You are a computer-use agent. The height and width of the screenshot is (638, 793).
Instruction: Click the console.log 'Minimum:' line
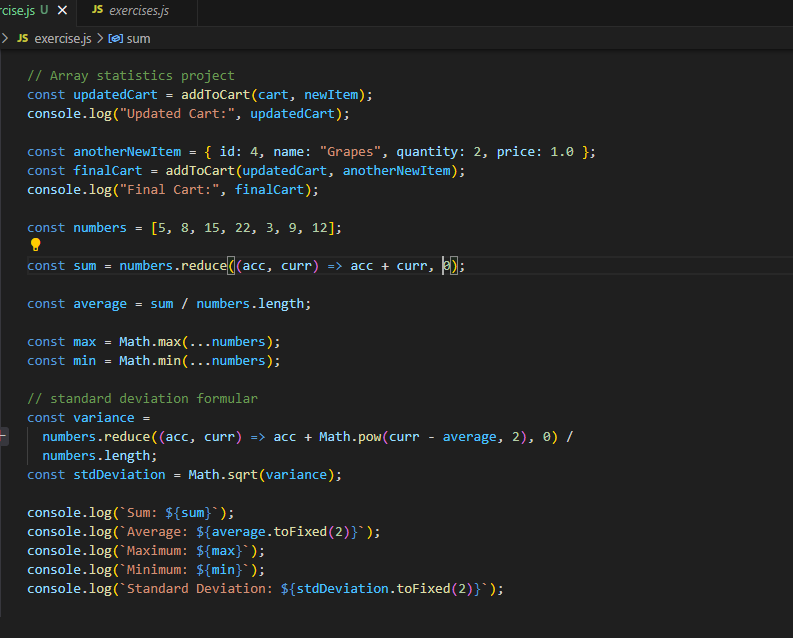[146, 570]
